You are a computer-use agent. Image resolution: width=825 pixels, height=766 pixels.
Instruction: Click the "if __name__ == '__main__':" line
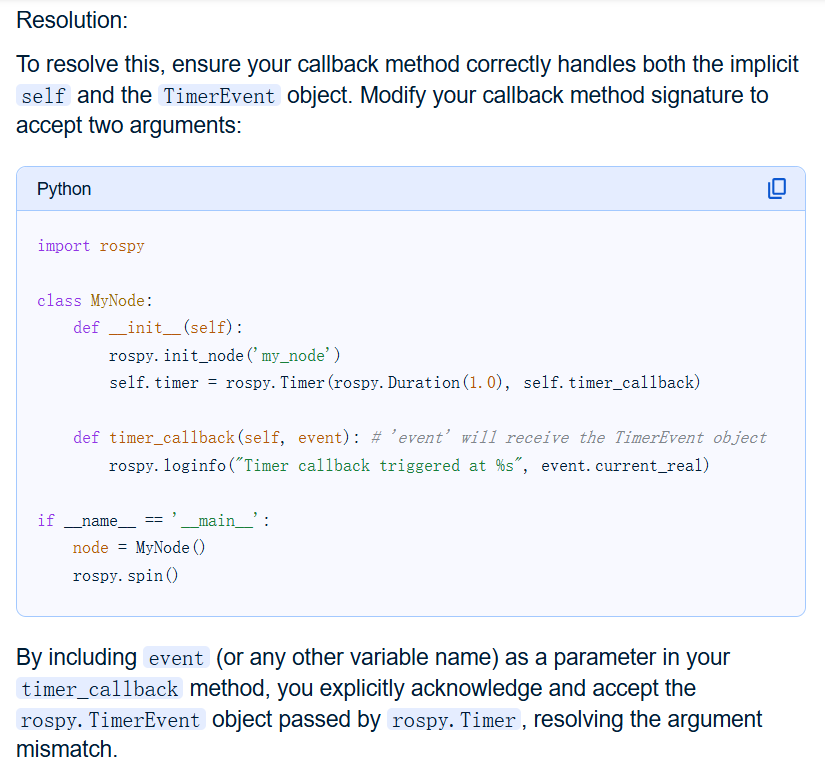coord(154,520)
